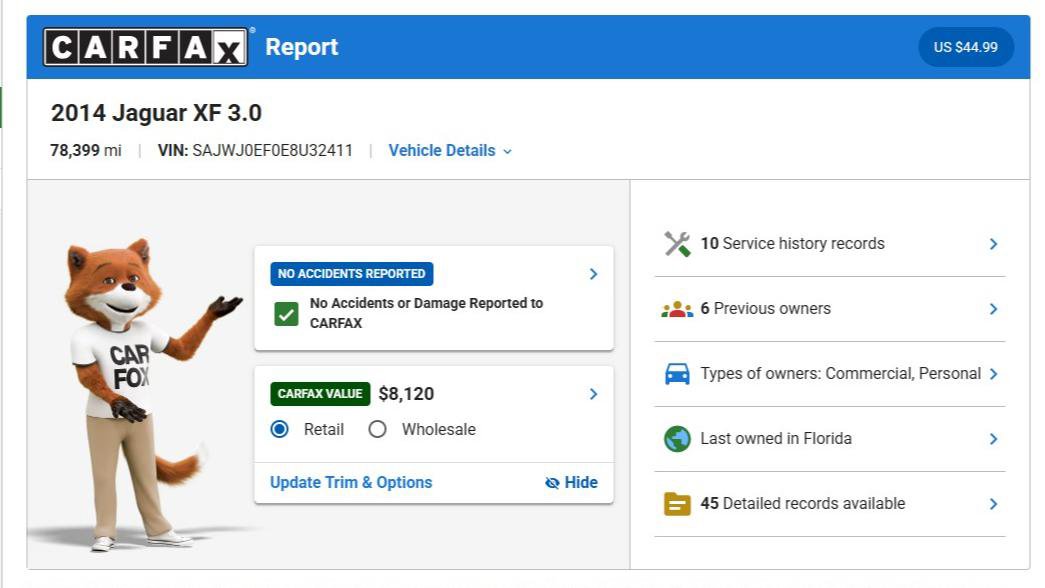
Task: Click the globe icon beside Last owned in Florida
Action: 677,439
